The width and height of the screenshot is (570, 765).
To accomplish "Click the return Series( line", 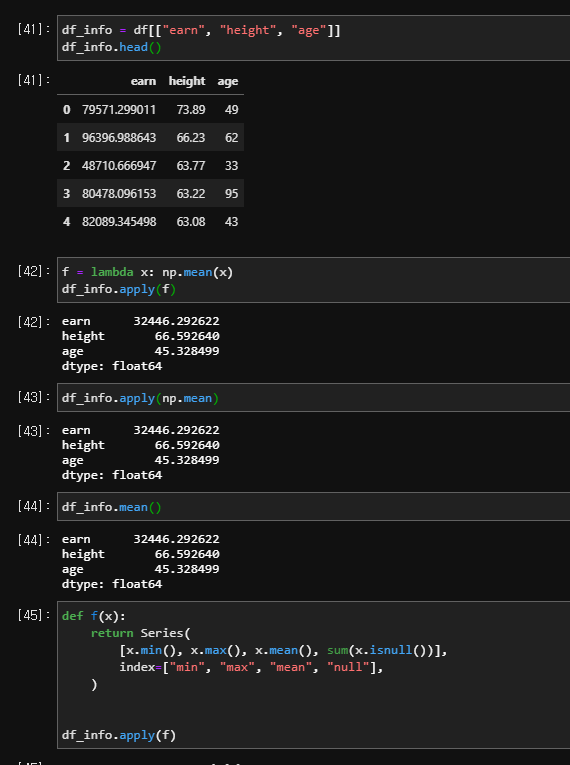I will coord(141,633).
